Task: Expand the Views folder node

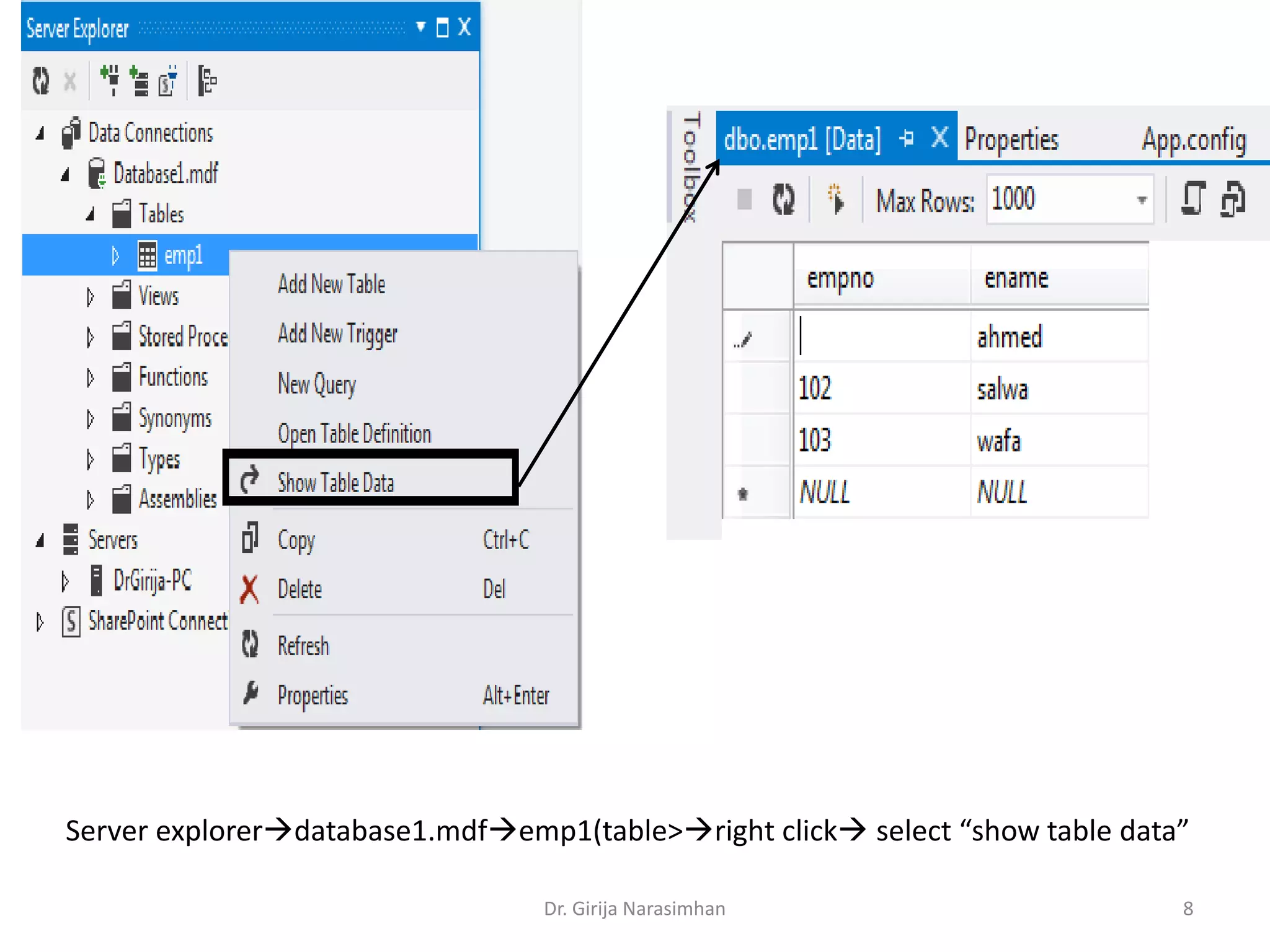Action: click(91, 296)
